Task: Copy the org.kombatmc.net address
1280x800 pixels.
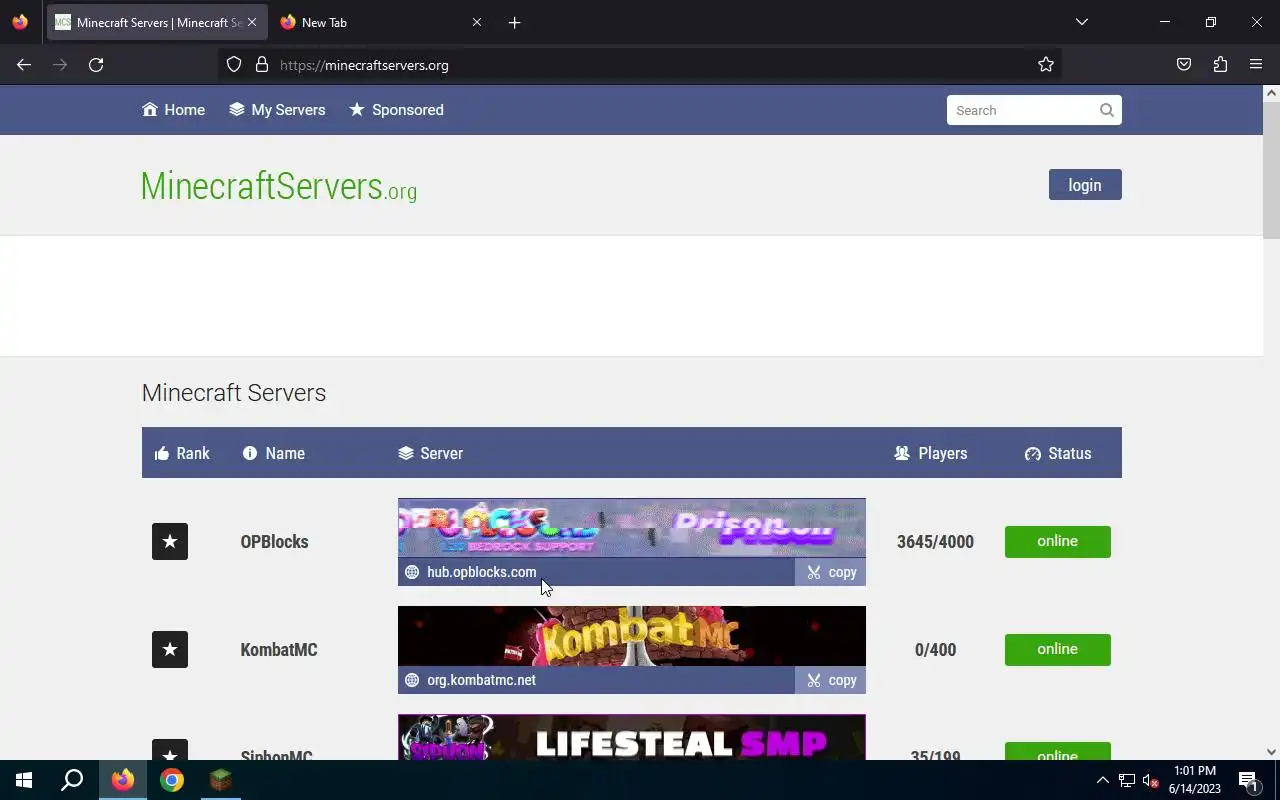Action: click(831, 680)
